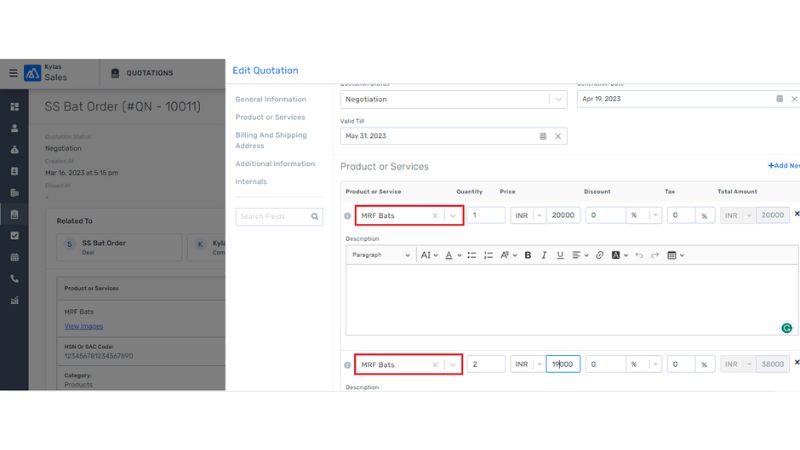Click the undo arrow in the editor toolbar
Image resolution: width=800 pixels, height=450 pixels.
639,255
